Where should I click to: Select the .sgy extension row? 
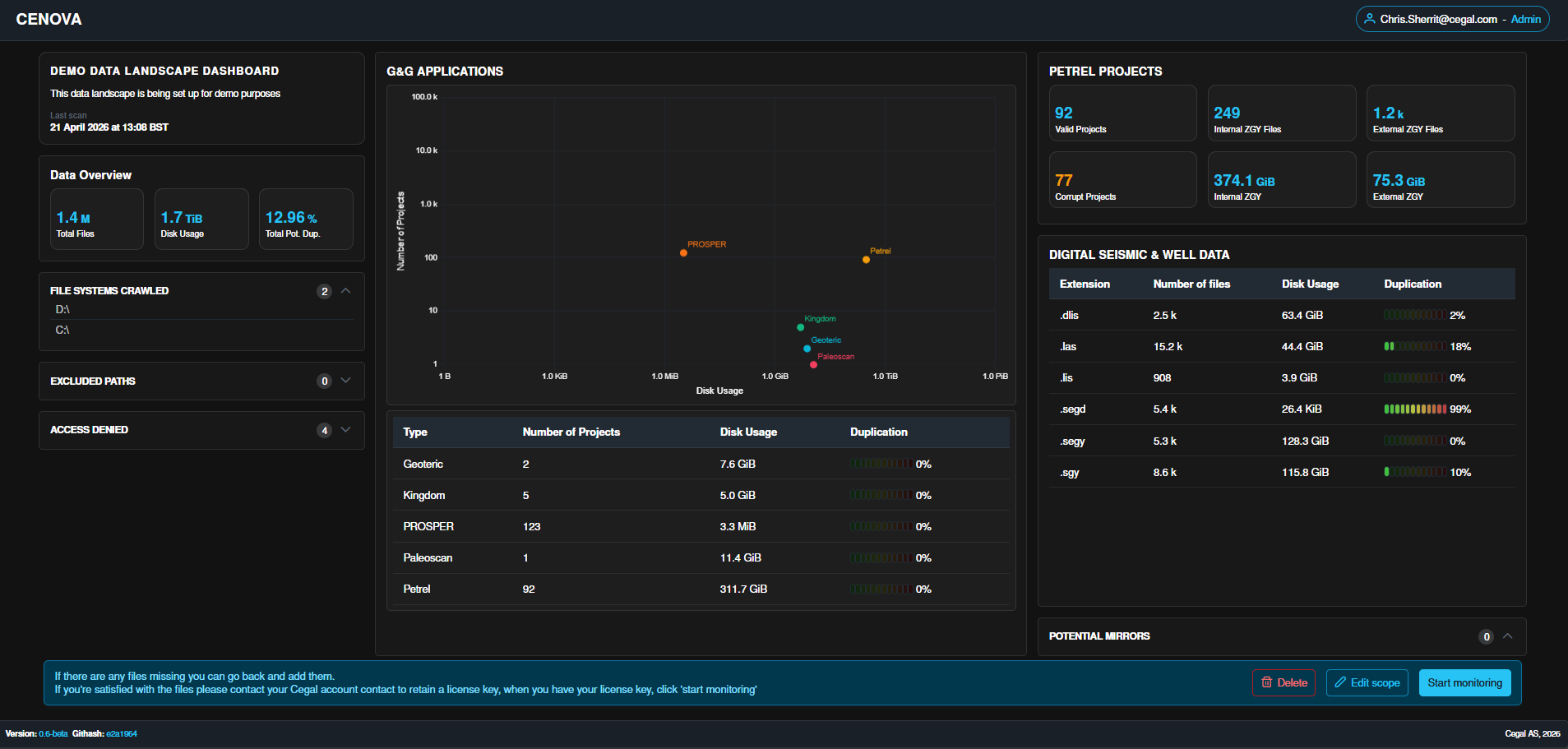coord(1282,472)
